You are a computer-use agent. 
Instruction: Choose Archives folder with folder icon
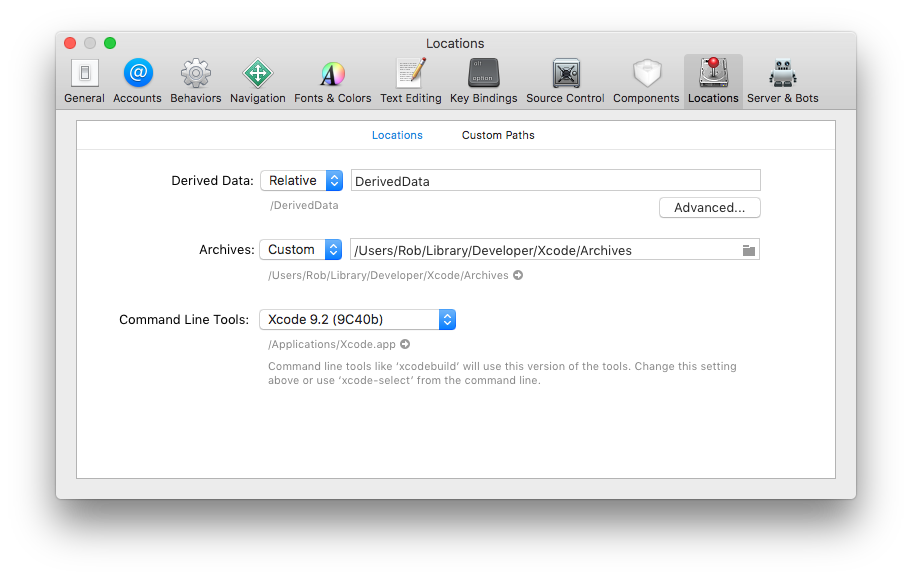(x=749, y=250)
